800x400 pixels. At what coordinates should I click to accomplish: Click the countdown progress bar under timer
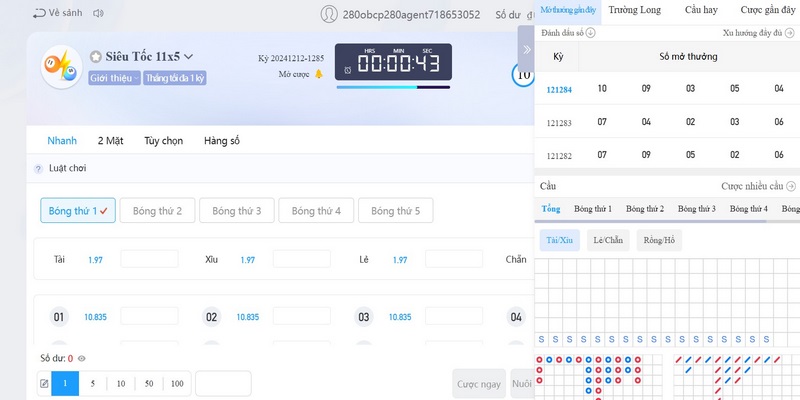pyautogui.click(x=392, y=87)
